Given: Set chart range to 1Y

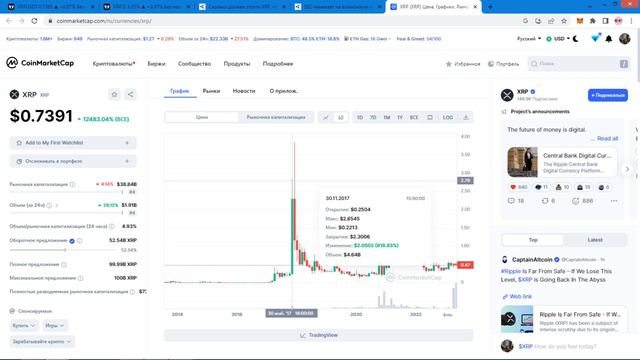Looking at the screenshot, I should [x=400, y=118].
